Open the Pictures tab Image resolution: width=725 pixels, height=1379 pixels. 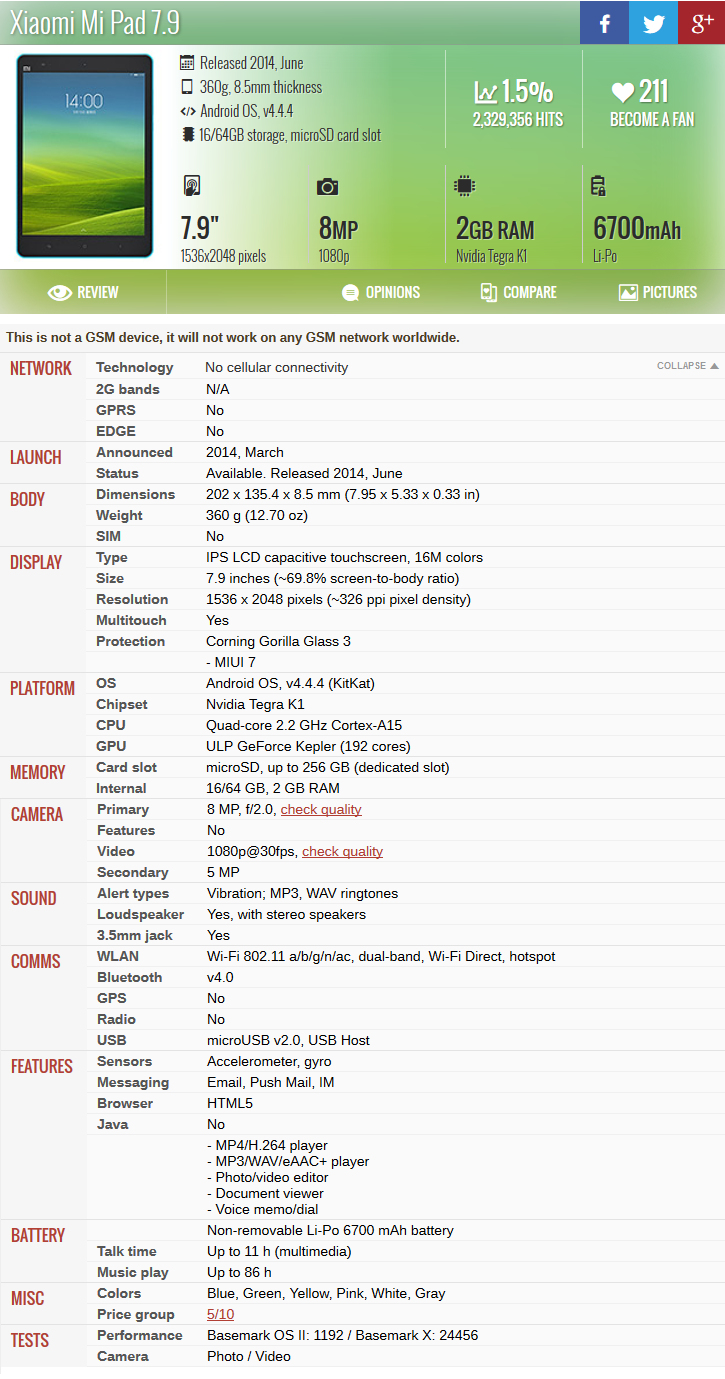pos(657,292)
